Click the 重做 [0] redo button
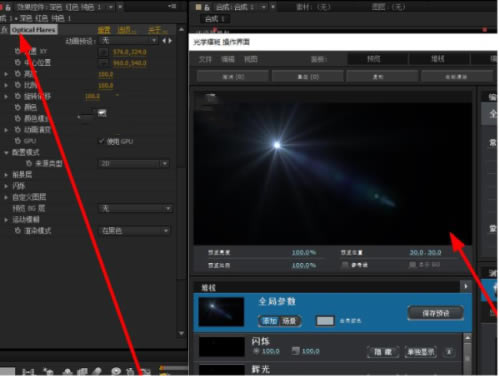500x378 pixels. tap(308, 76)
